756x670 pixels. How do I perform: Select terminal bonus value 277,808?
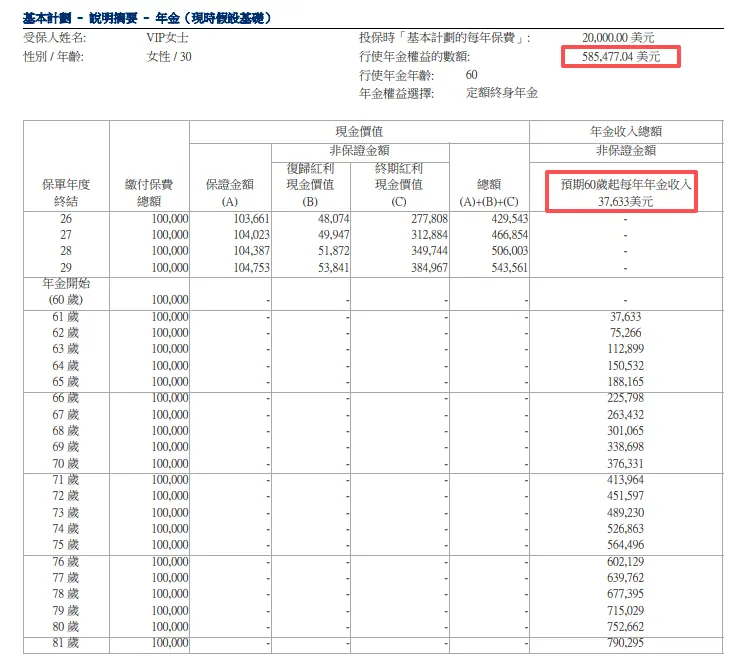pos(429,219)
